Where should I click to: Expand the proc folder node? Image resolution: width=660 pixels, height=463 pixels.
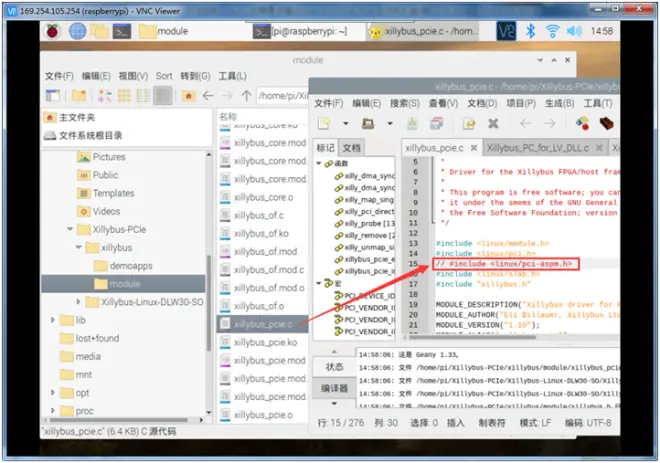click(x=53, y=410)
